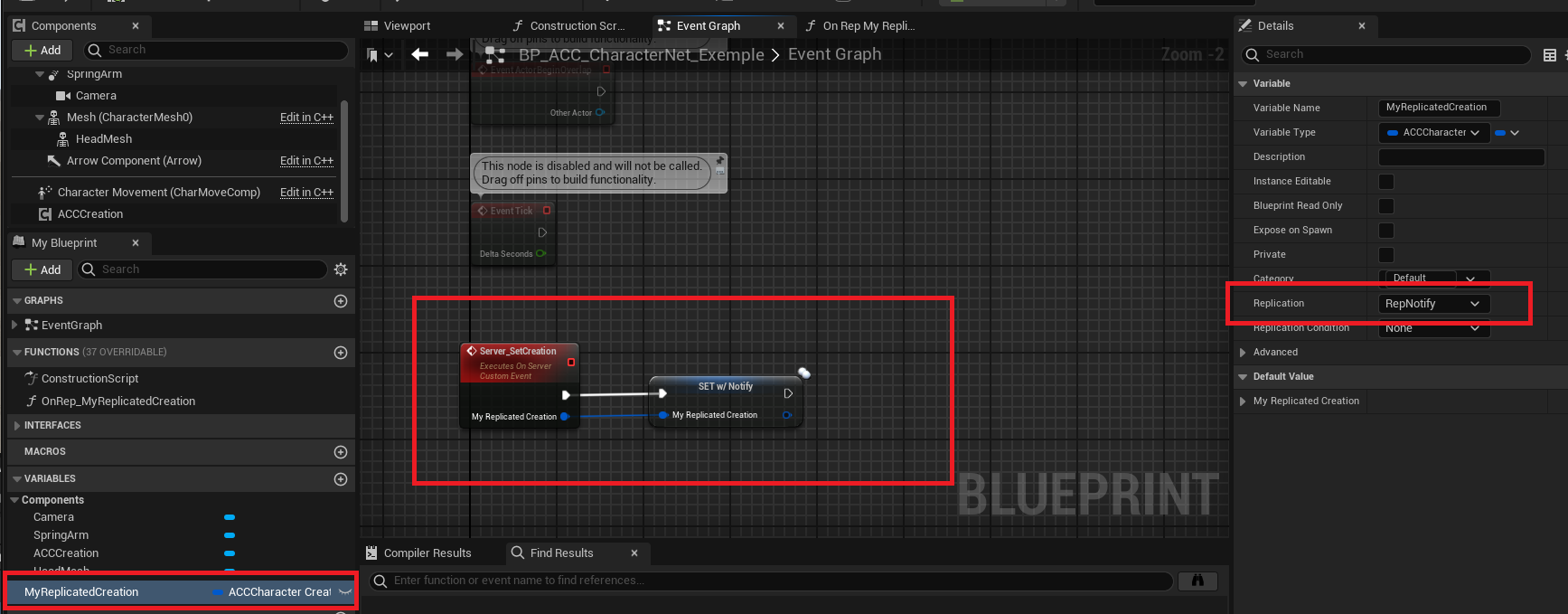Switch to the Construction Script tab
This screenshot has height=614, width=1568.
568,26
